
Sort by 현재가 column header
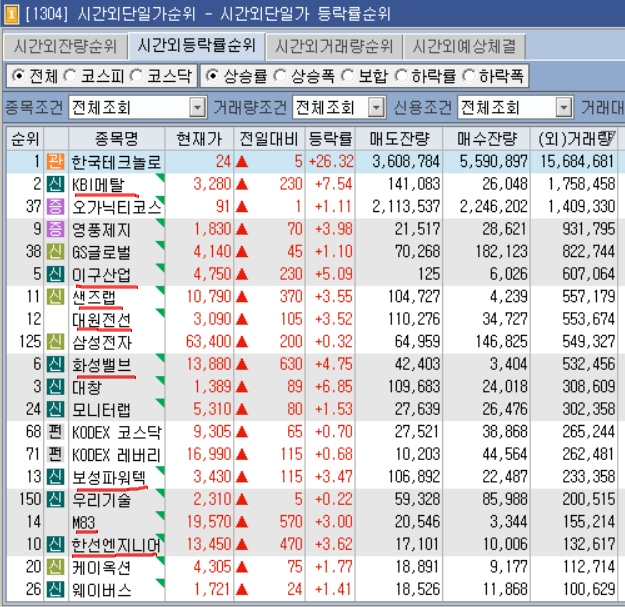[x=199, y=139]
